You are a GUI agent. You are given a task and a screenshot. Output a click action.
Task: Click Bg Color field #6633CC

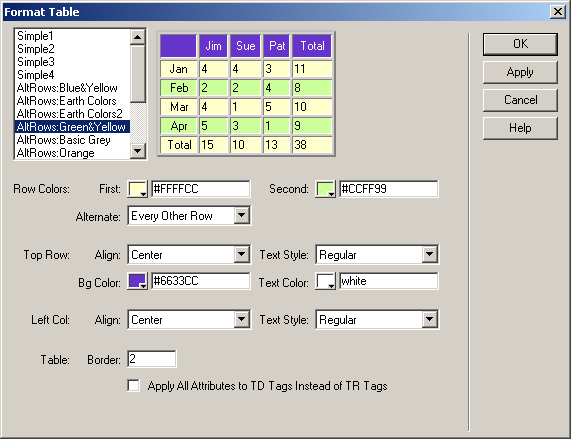click(201, 281)
